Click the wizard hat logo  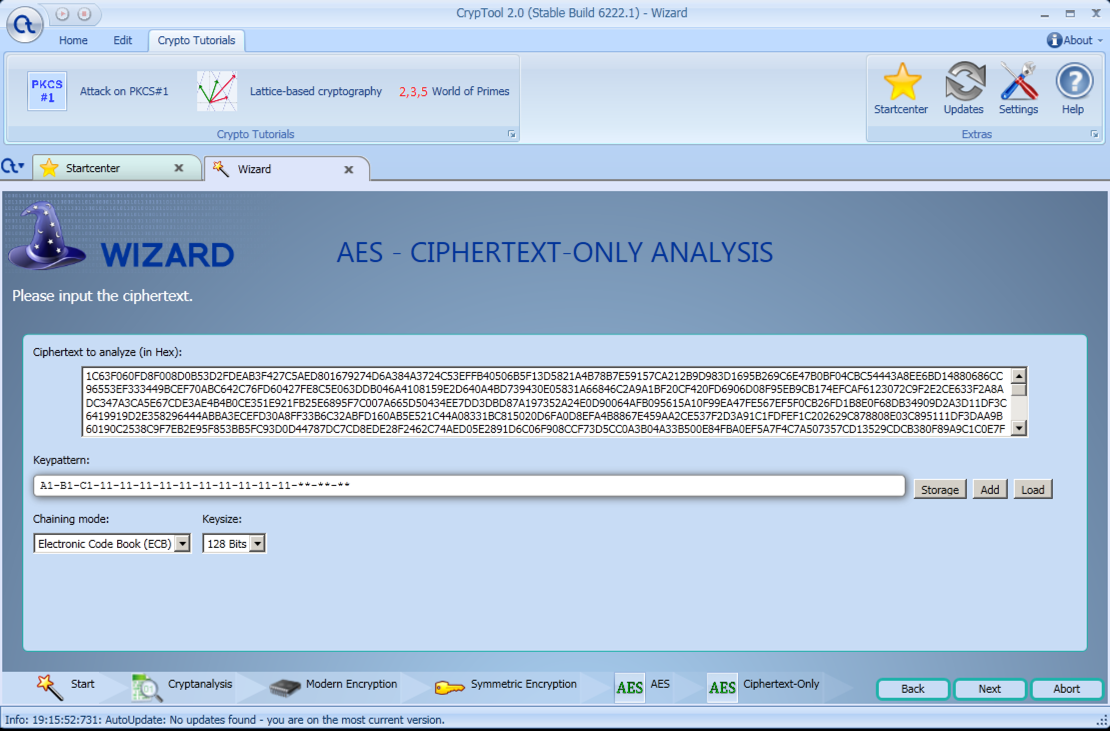pyautogui.click(x=46, y=236)
